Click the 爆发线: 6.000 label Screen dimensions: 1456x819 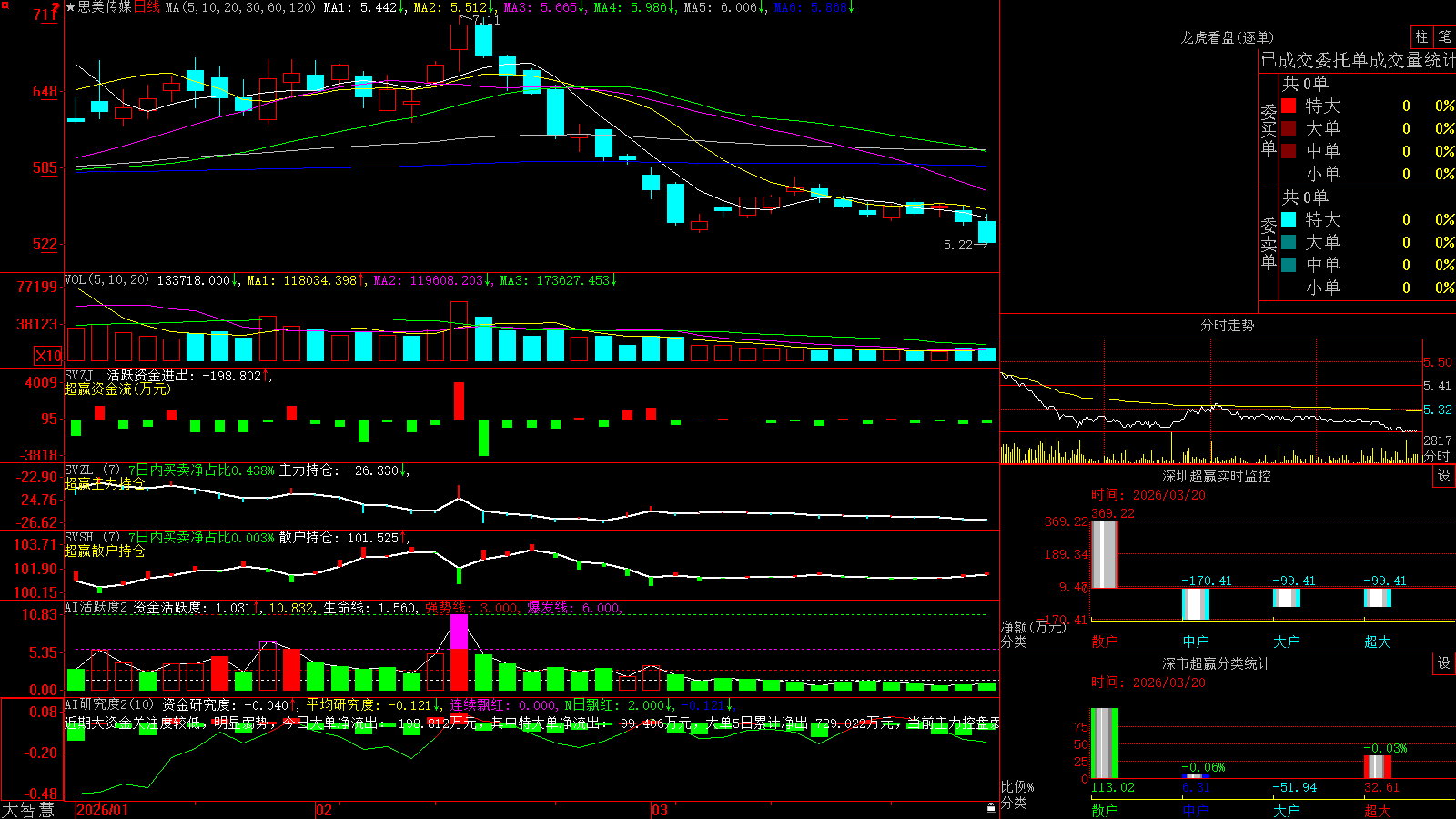[573, 608]
